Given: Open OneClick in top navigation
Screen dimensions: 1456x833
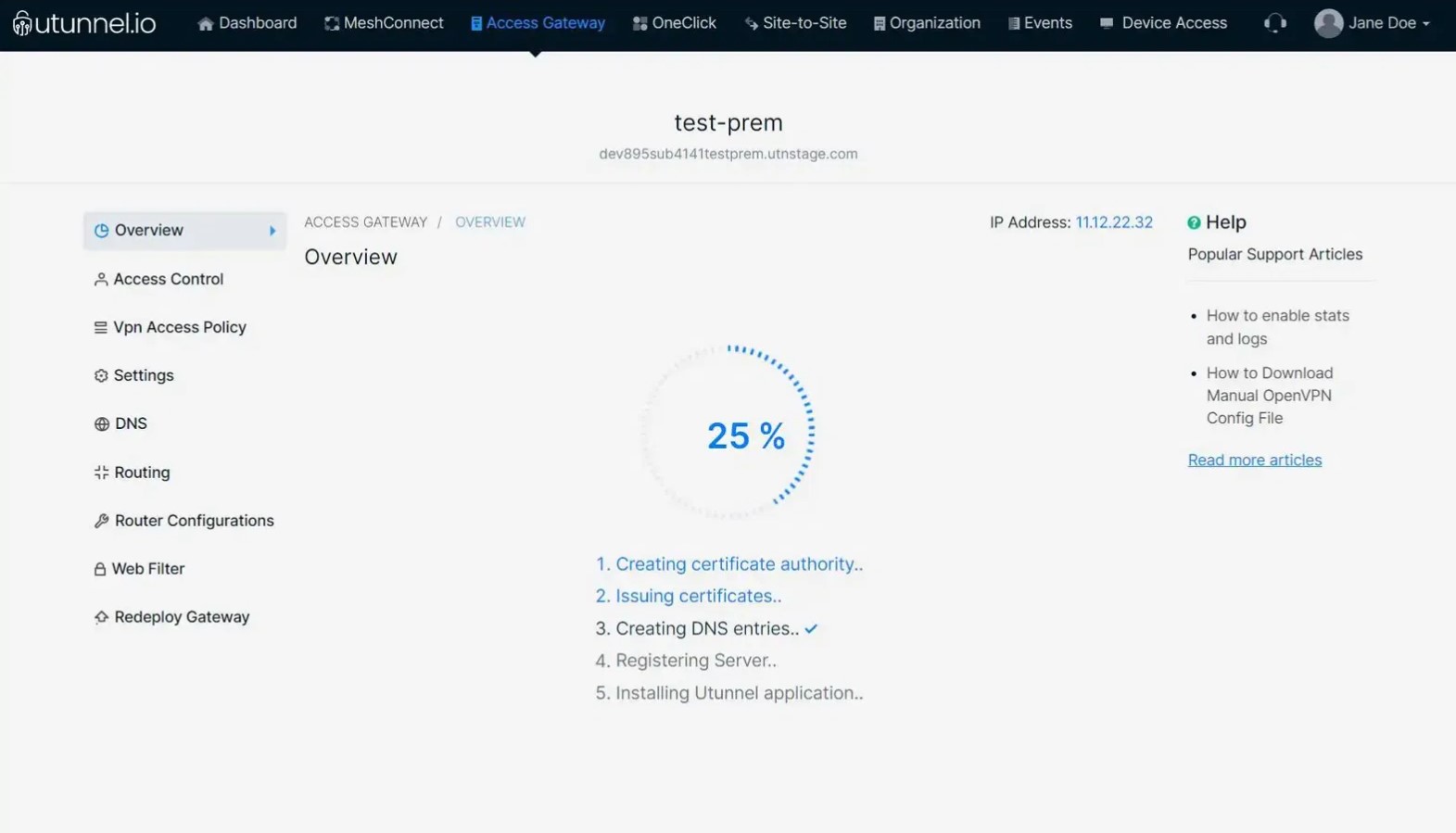Looking at the screenshot, I should pyautogui.click(x=684, y=23).
